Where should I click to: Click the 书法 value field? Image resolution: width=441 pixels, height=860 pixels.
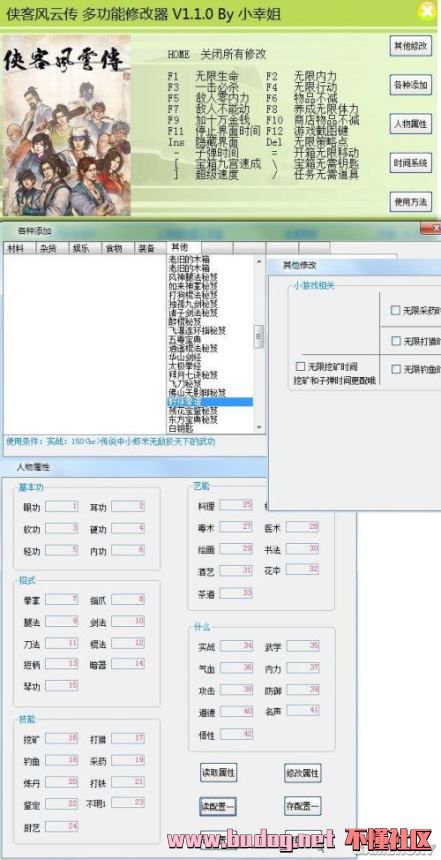pyautogui.click(x=302, y=548)
